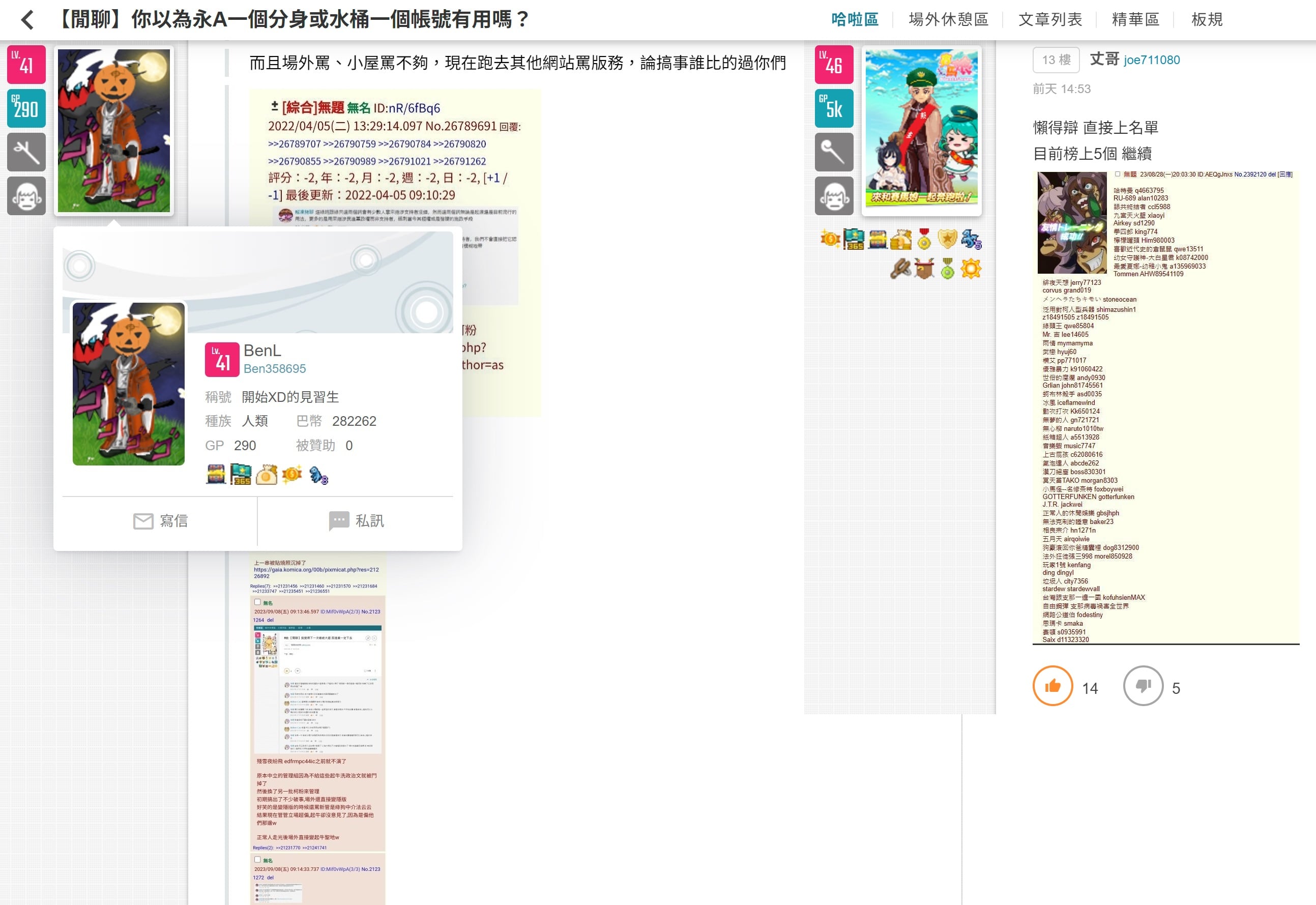Open the 板規 rules link
Image resolution: width=1316 pixels, height=905 pixels.
point(1207,20)
